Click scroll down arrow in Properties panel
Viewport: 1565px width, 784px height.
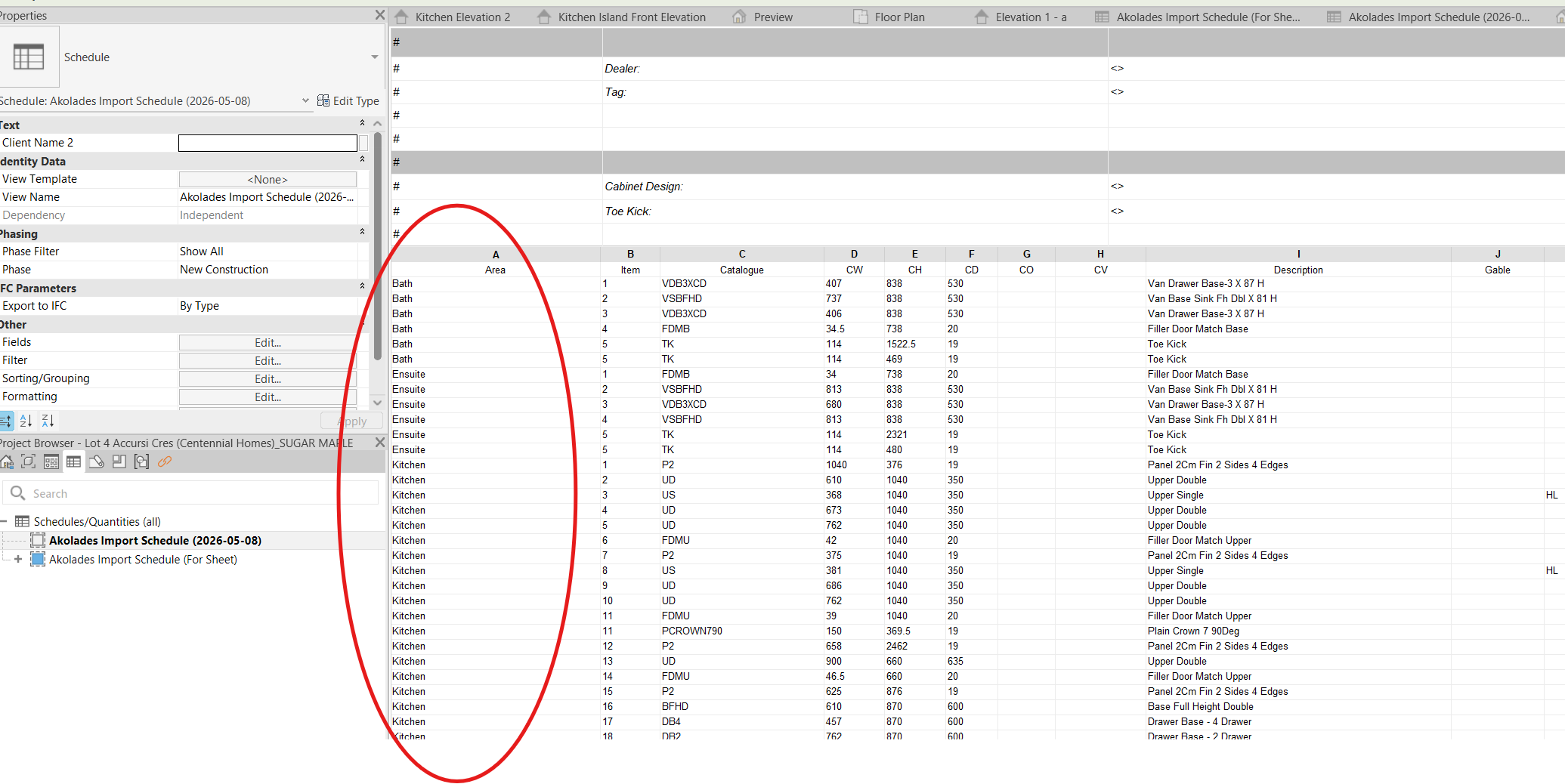tap(378, 403)
